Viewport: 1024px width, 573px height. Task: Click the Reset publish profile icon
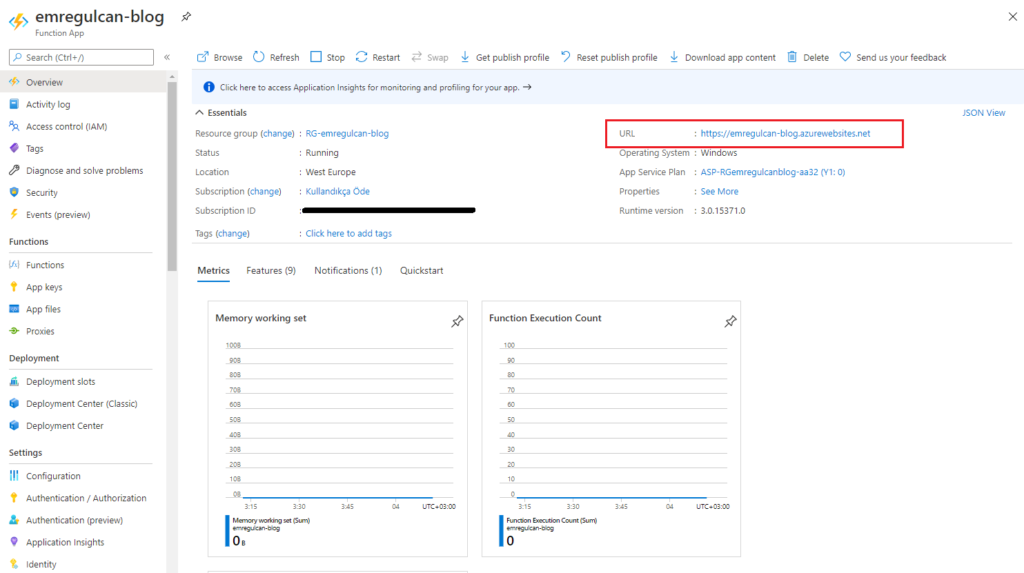coord(566,57)
